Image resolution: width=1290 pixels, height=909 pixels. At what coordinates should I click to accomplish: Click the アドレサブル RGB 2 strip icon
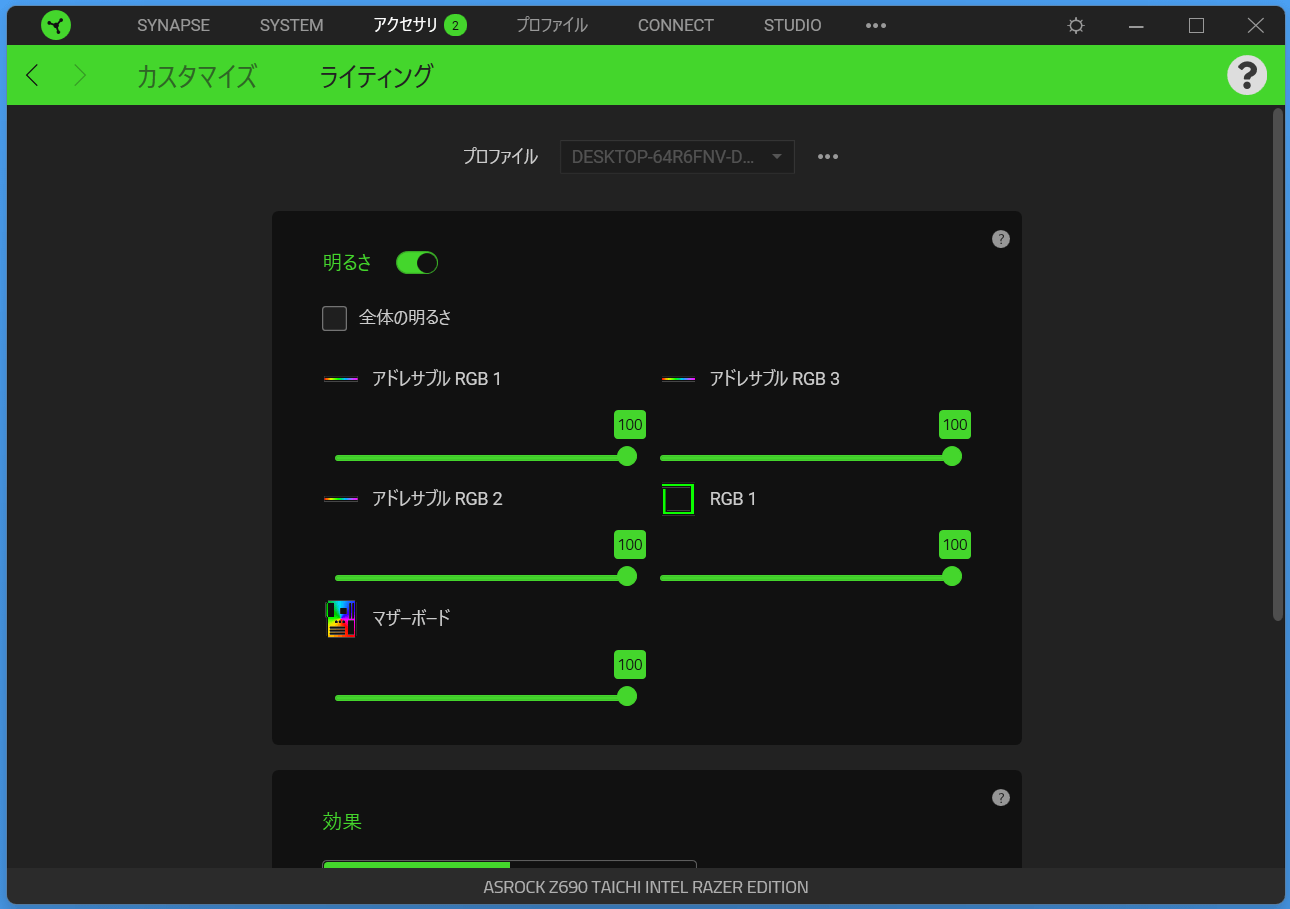click(x=341, y=499)
